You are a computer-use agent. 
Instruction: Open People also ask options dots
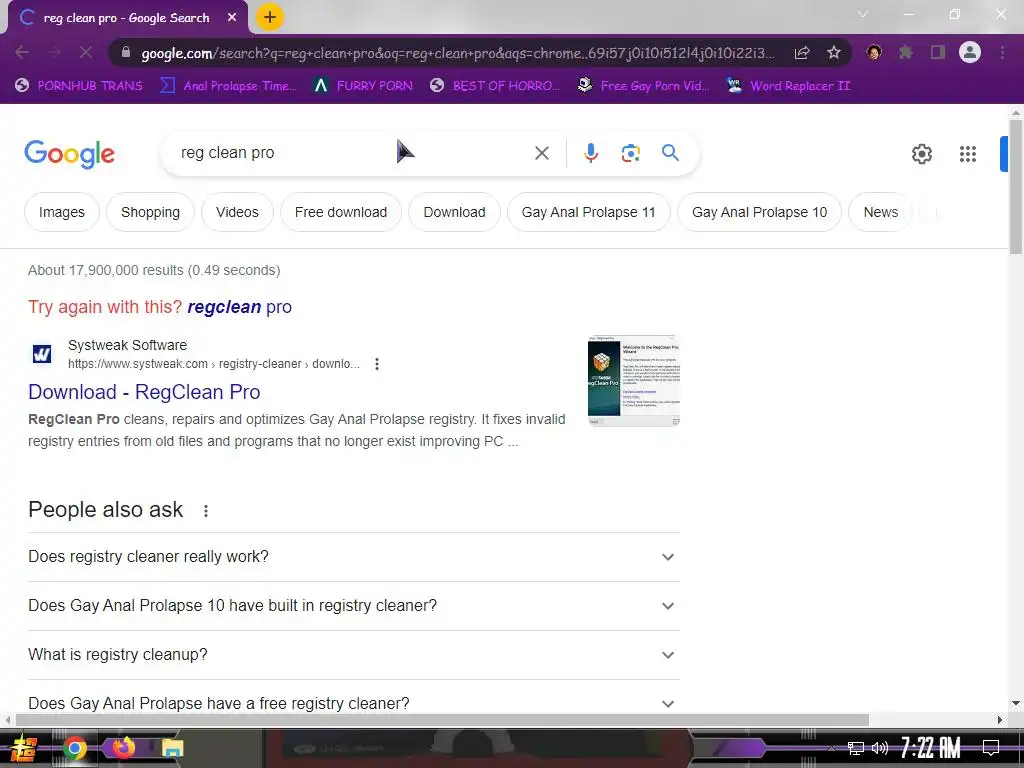206,511
